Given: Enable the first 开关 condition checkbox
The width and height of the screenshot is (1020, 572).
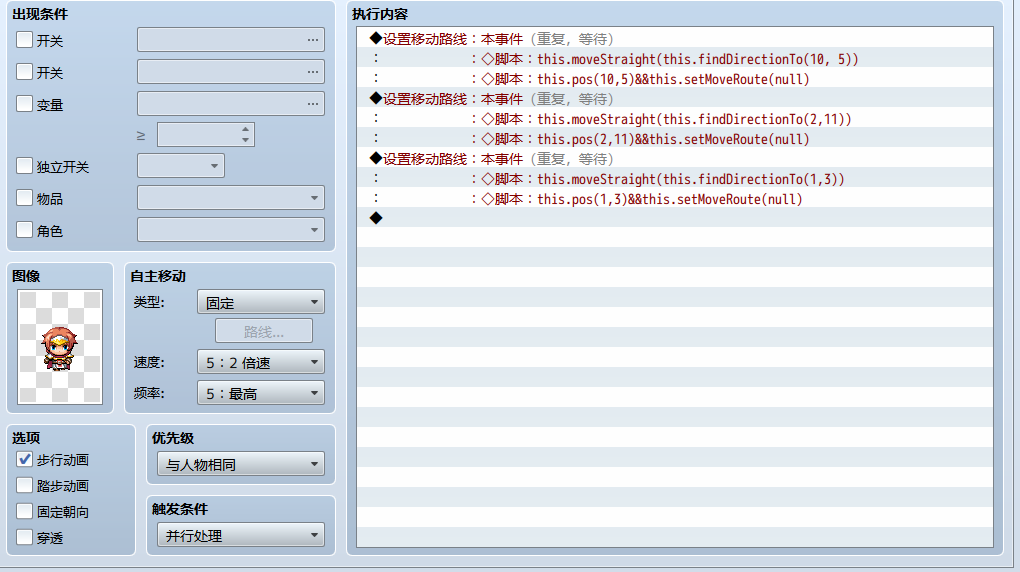Looking at the screenshot, I should [24, 40].
